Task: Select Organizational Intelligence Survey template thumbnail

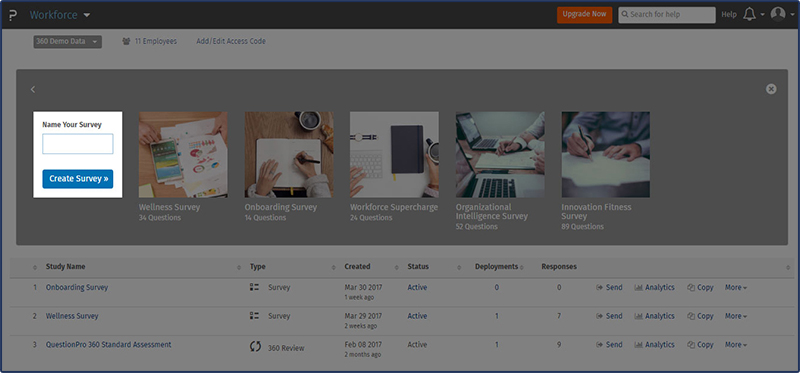Action: click(500, 155)
